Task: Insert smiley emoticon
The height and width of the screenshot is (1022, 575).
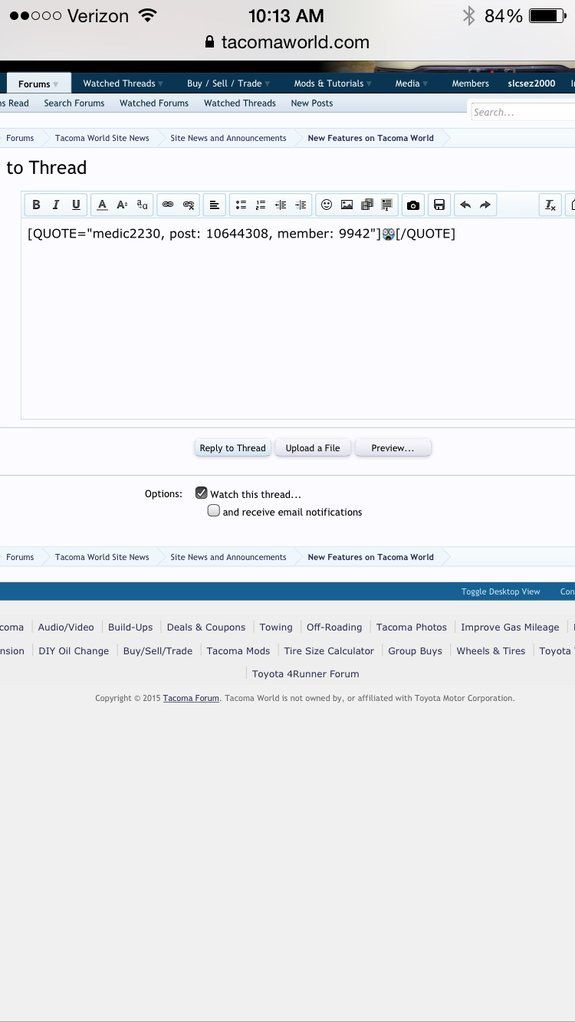Action: click(327, 205)
